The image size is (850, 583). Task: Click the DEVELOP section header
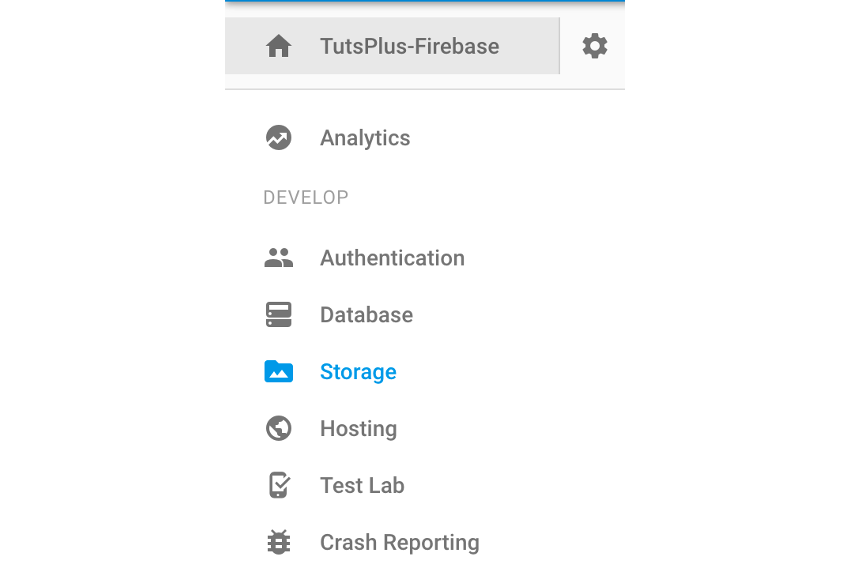point(306,197)
